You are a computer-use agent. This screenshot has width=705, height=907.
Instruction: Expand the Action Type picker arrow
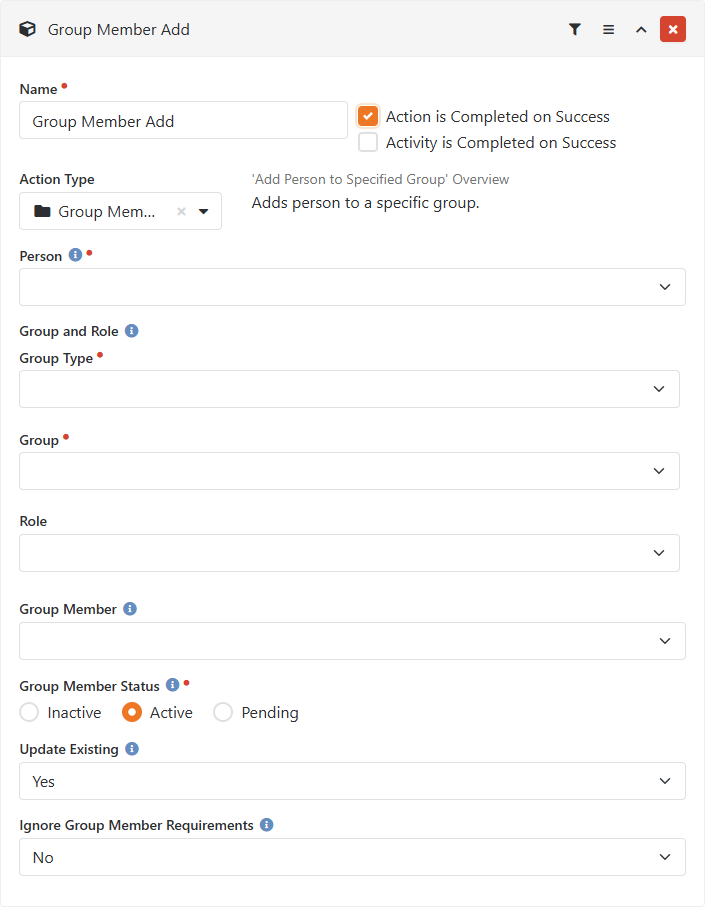click(204, 212)
